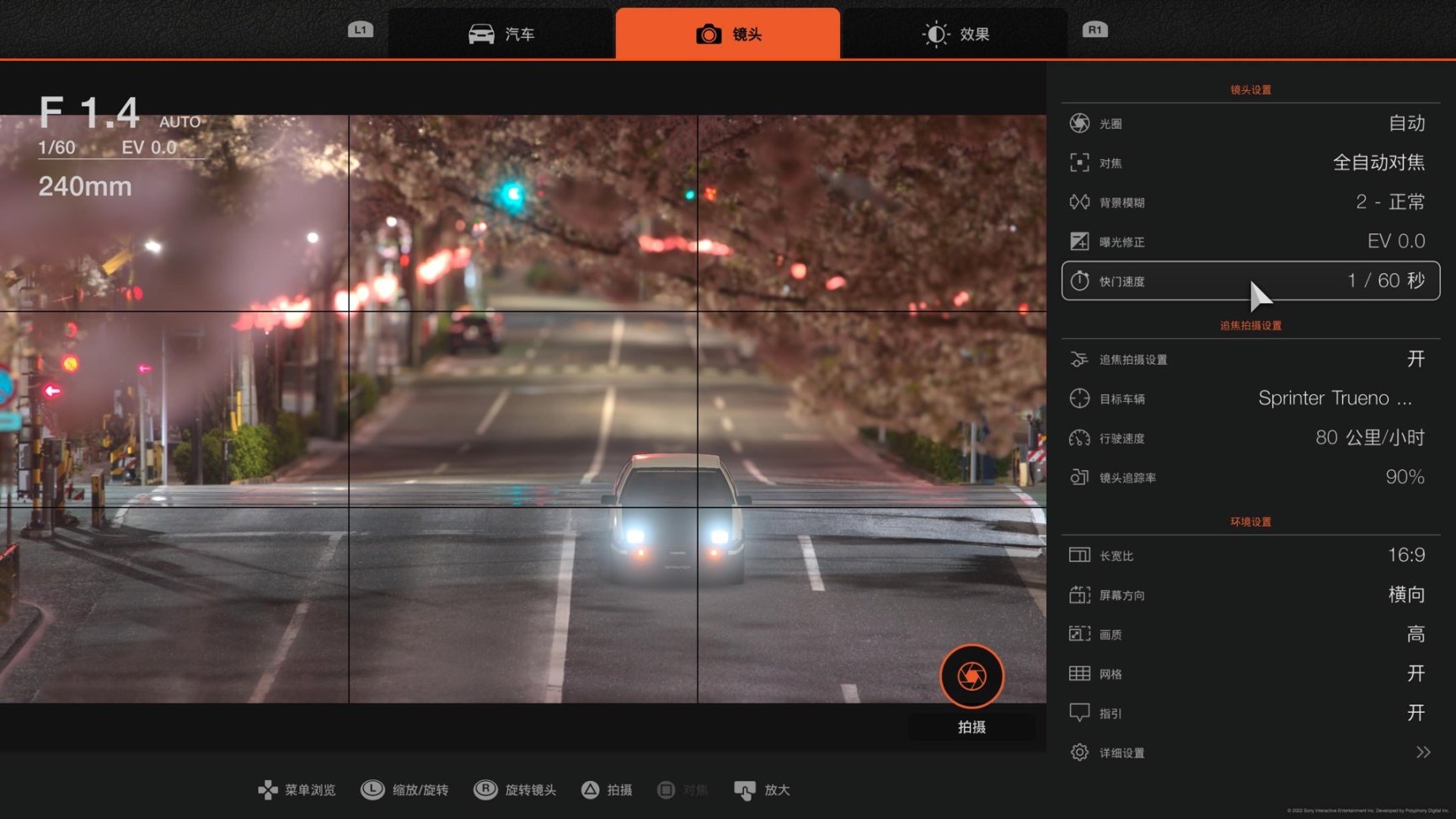This screenshot has height=819, width=1456.
Task: Click the 长宽比 aspect ratio icon
Action: (1079, 555)
